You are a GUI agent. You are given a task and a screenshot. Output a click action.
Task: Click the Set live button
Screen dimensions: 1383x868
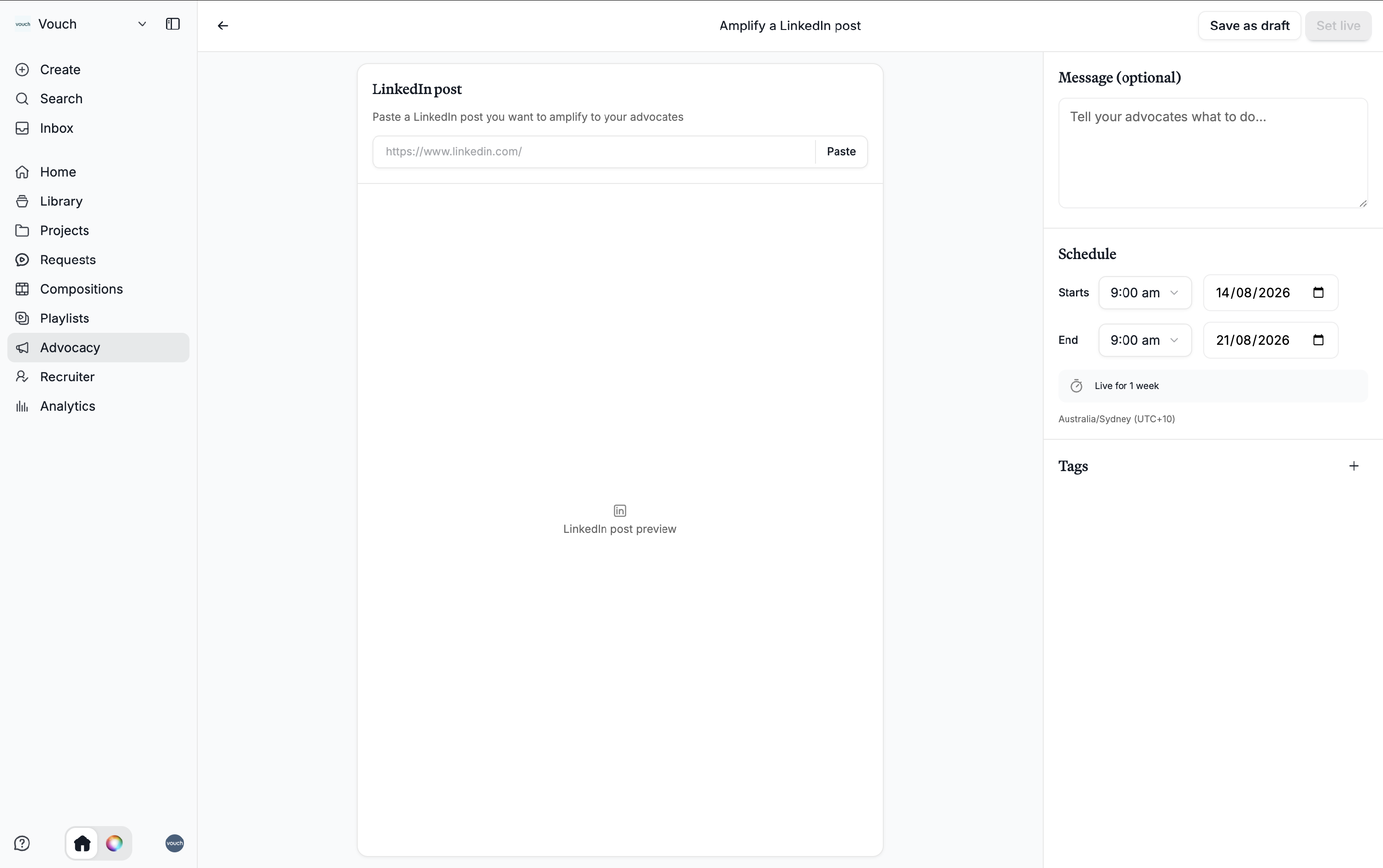(1338, 26)
